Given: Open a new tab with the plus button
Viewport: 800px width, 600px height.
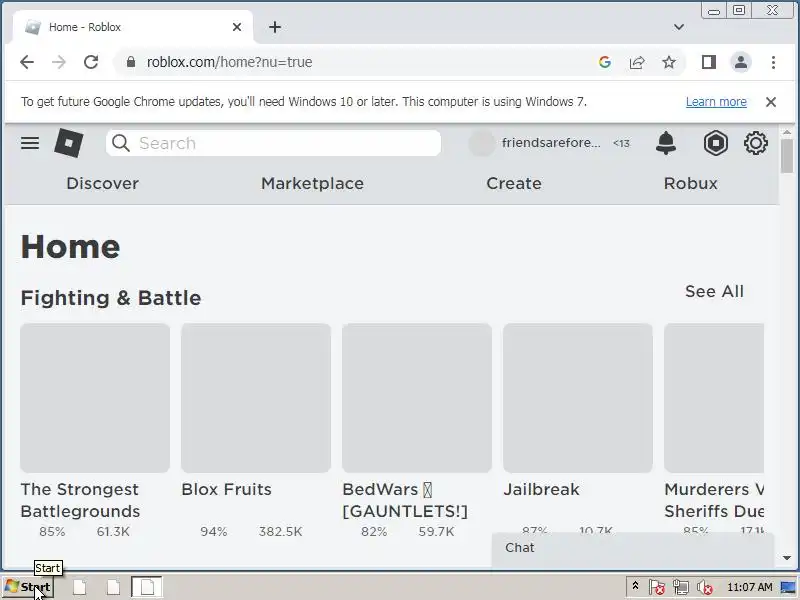Looking at the screenshot, I should tap(274, 27).
